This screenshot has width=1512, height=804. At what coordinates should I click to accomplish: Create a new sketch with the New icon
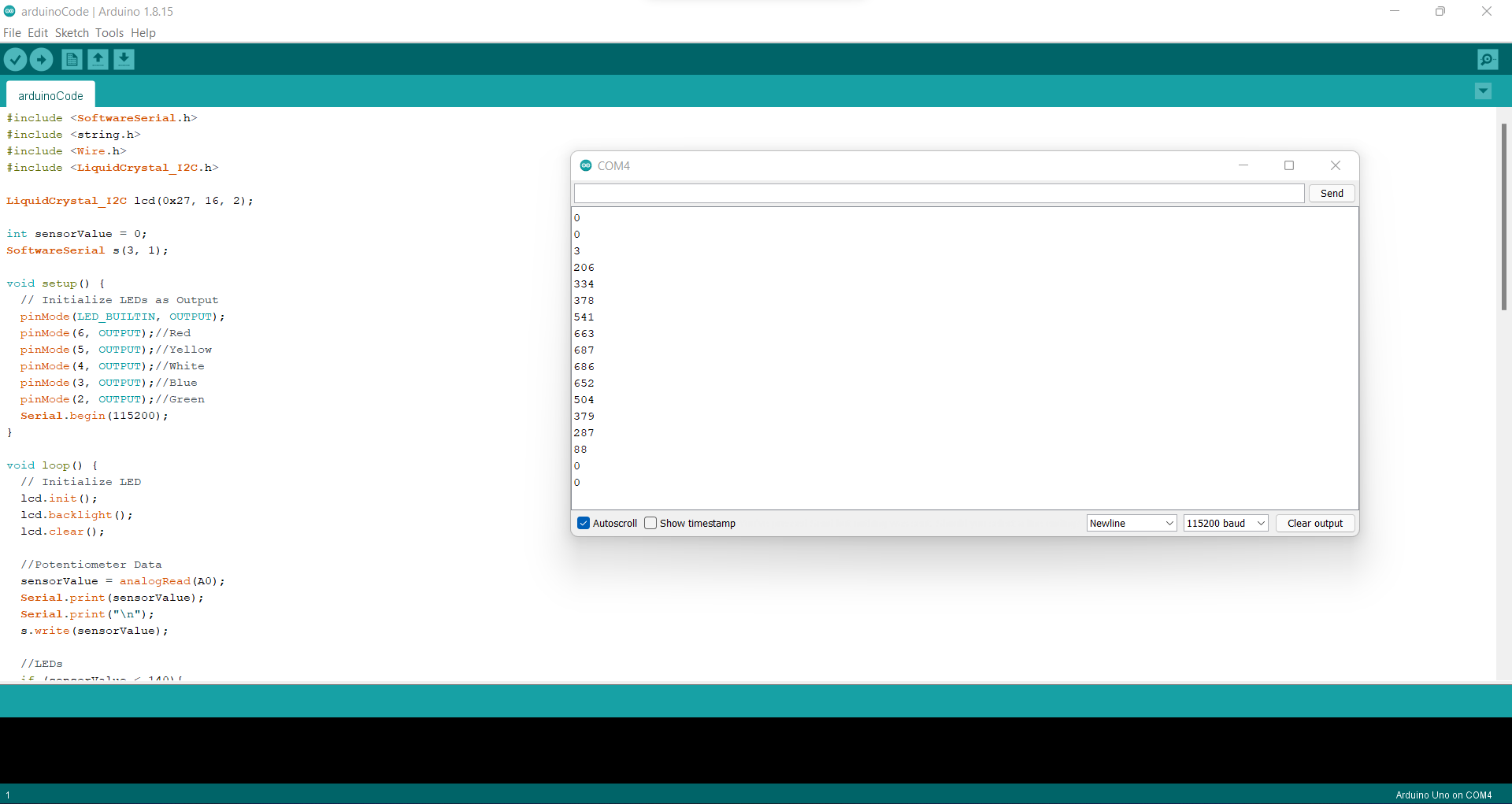72,59
